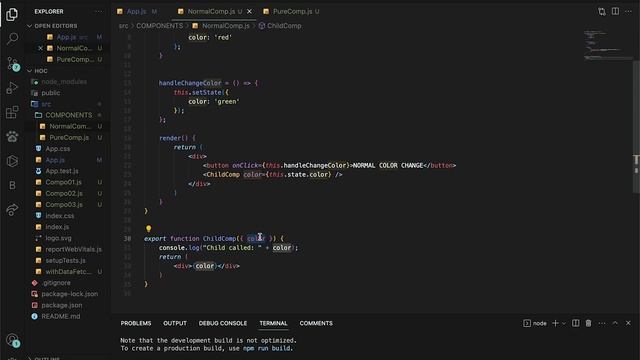Open App.test.js file
The height and width of the screenshot is (360, 640).
tap(62, 171)
